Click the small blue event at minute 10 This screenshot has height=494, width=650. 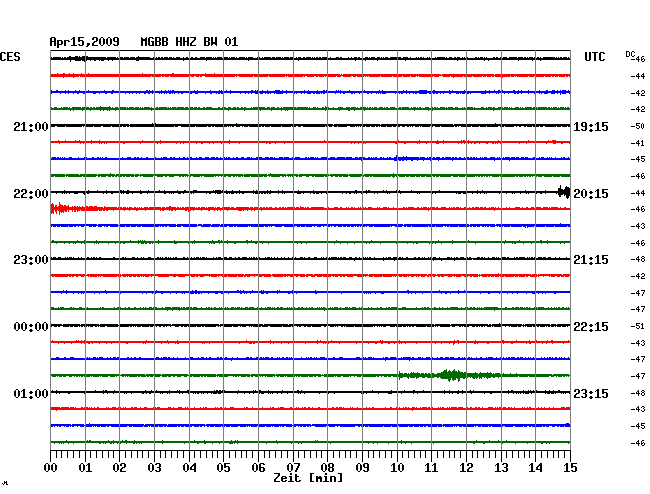(x=407, y=158)
